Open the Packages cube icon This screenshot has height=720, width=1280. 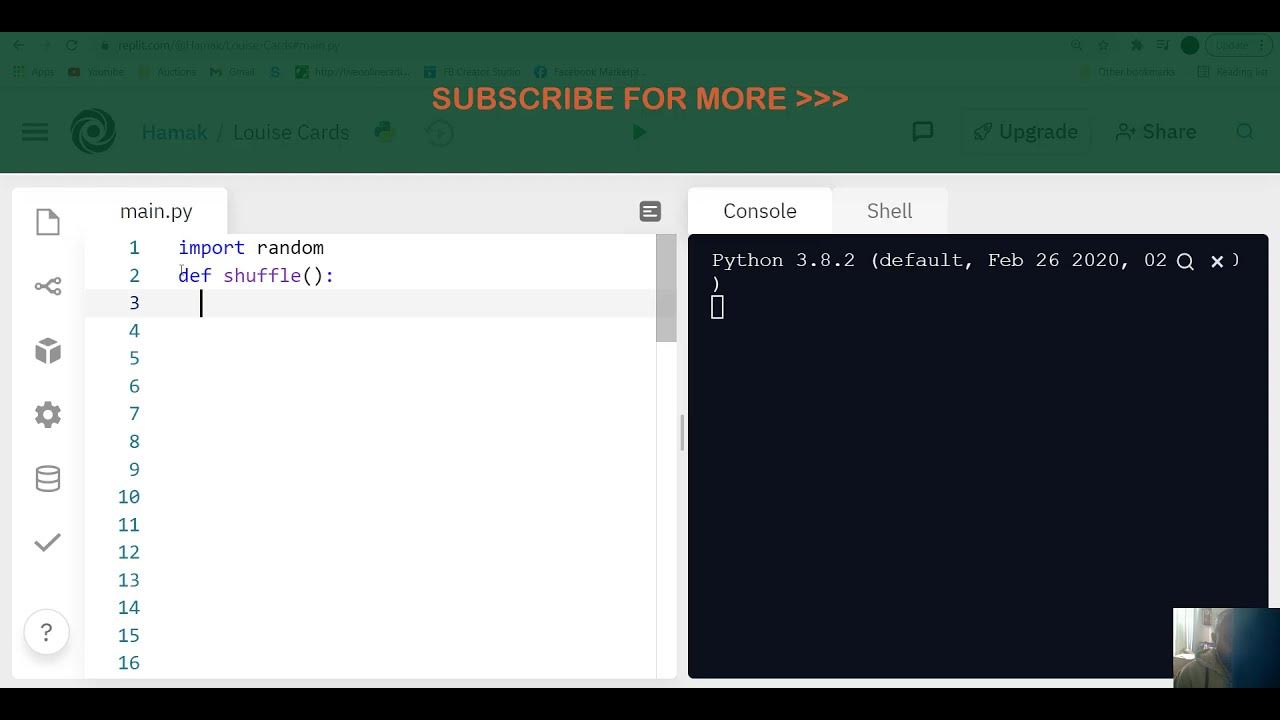(x=48, y=351)
